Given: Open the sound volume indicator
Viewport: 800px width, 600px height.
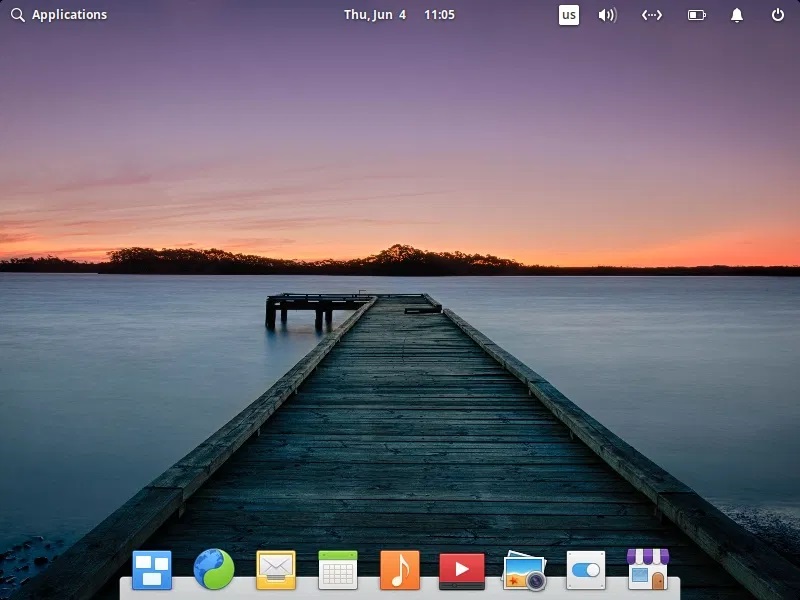Looking at the screenshot, I should (609, 15).
